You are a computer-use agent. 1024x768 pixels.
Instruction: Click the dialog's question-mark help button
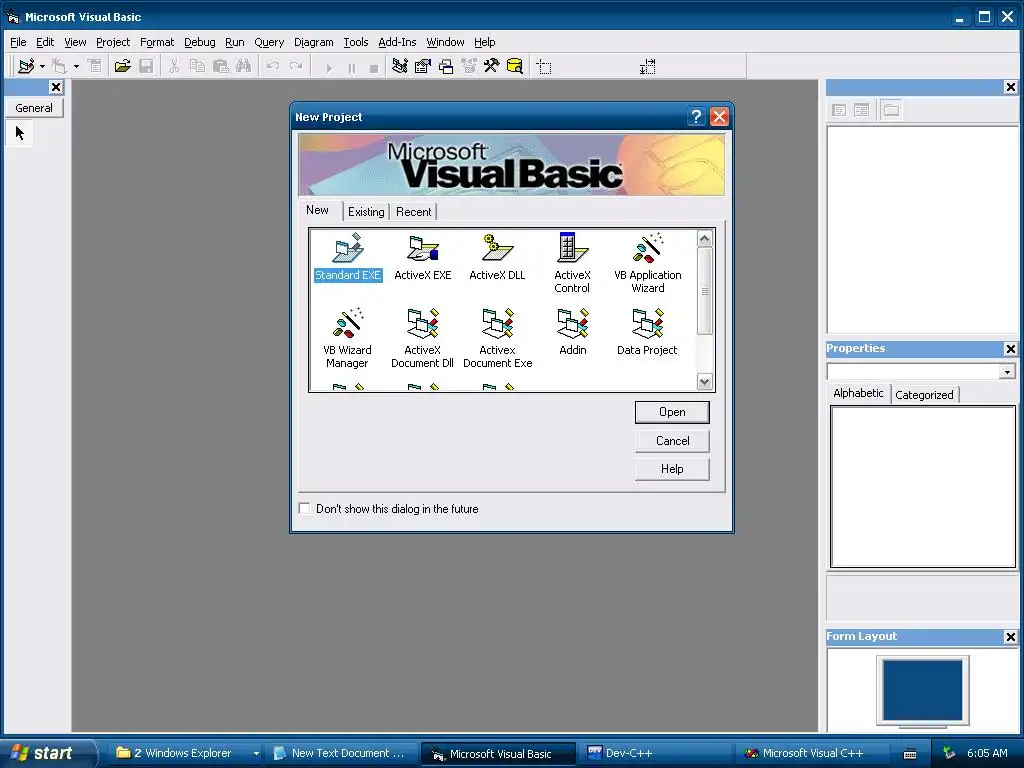[696, 117]
